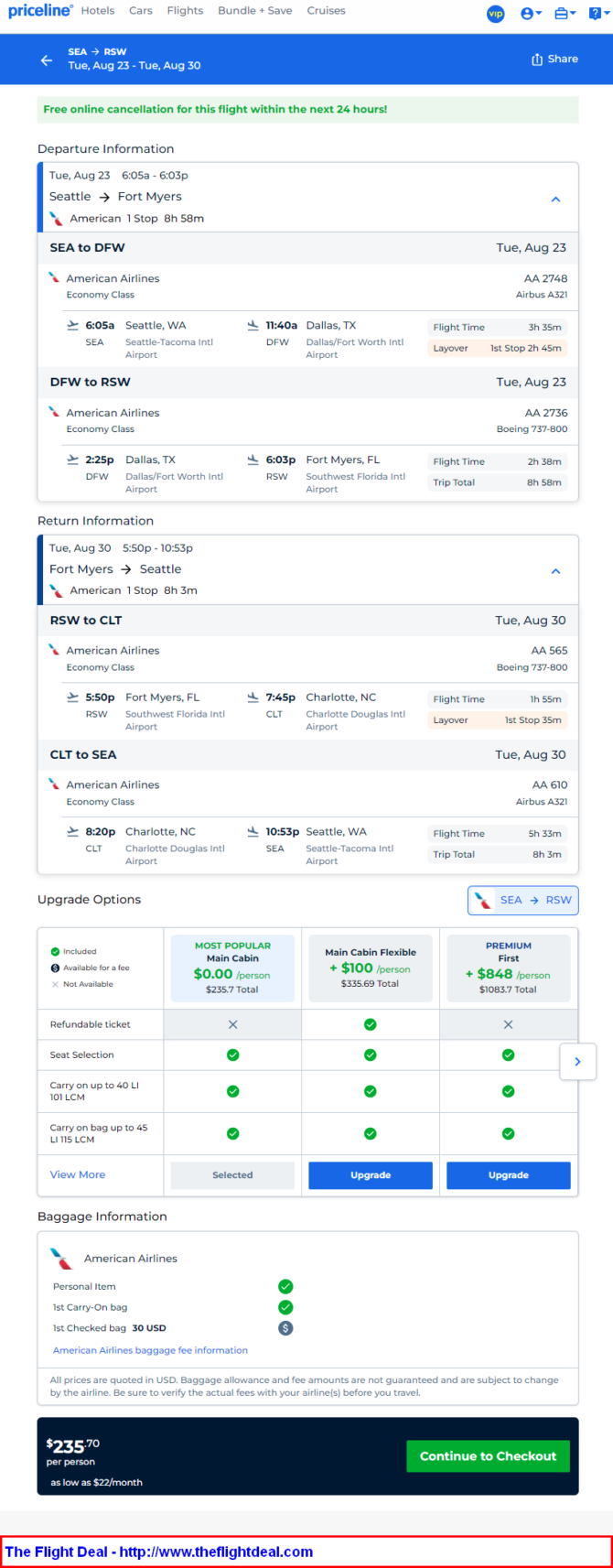Screen dimensions: 613x1568
Task: Open the user account profile icon
Action: [532, 14]
